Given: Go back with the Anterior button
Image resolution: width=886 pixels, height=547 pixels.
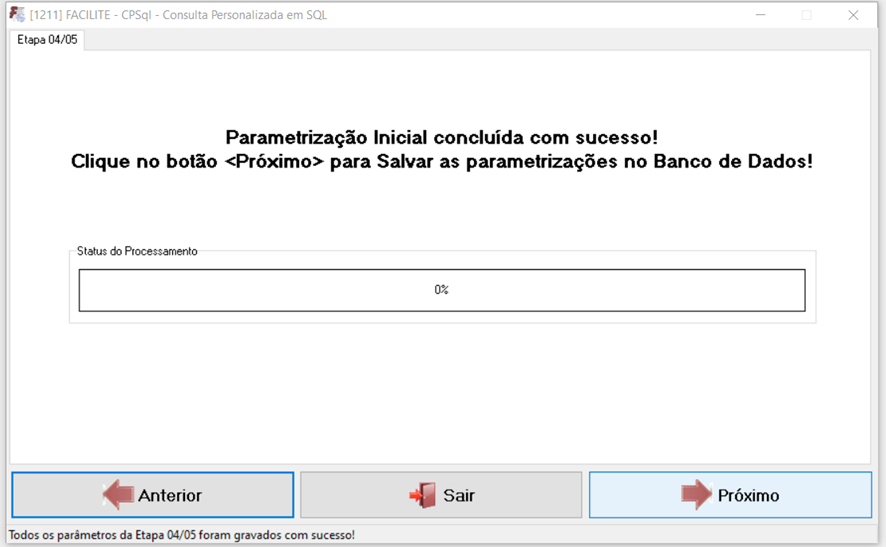Looking at the screenshot, I should point(153,495).
